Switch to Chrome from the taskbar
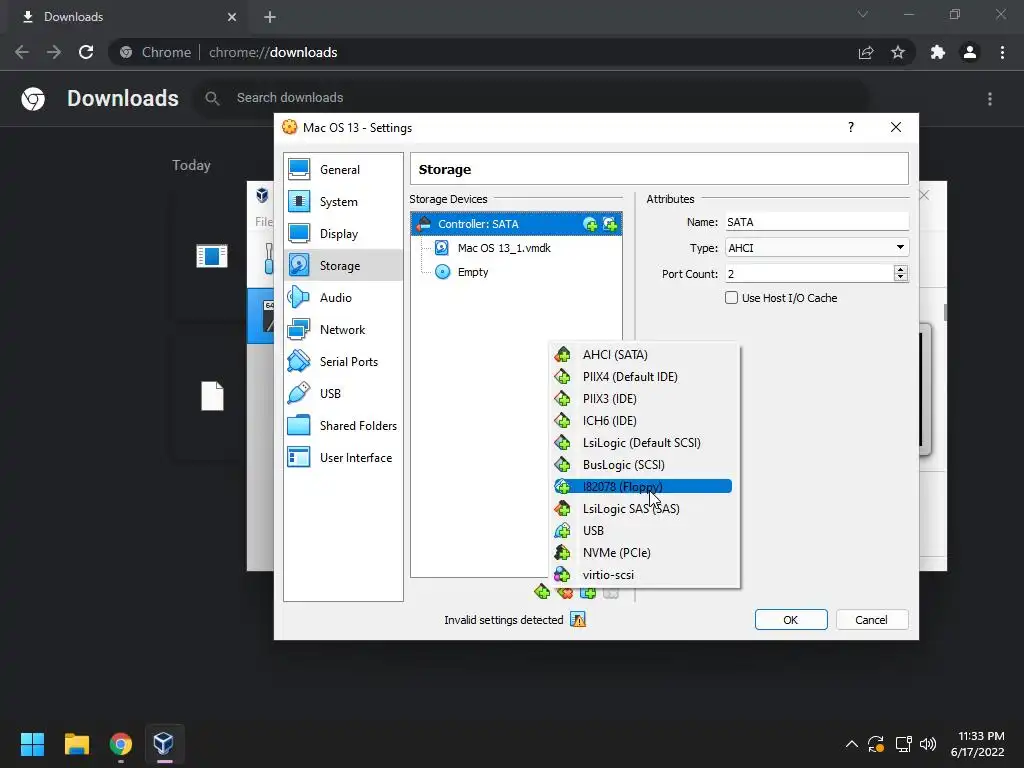Viewport: 1024px width, 768px height. pos(121,744)
